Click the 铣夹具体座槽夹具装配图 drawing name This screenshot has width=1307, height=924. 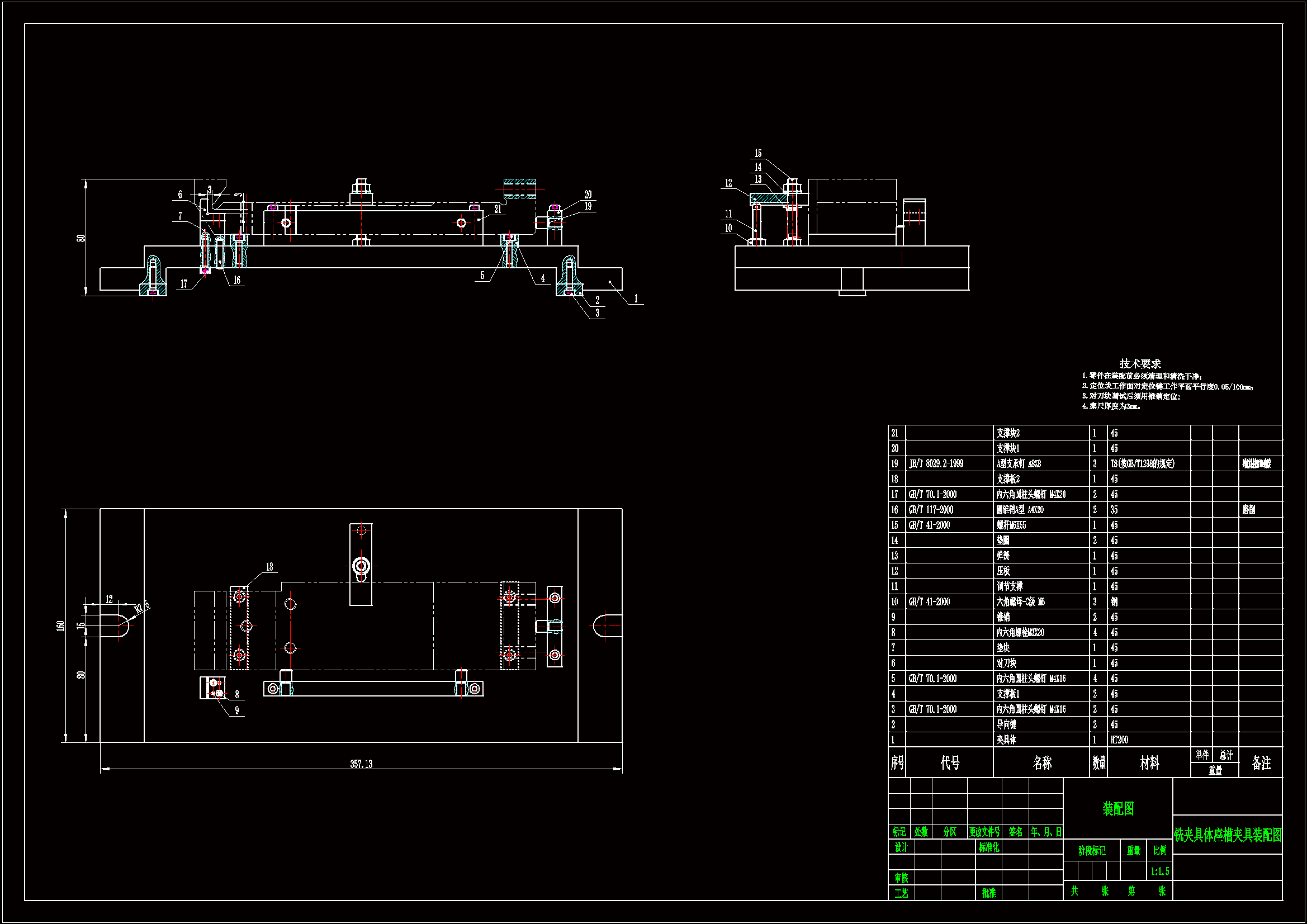pos(1228,835)
